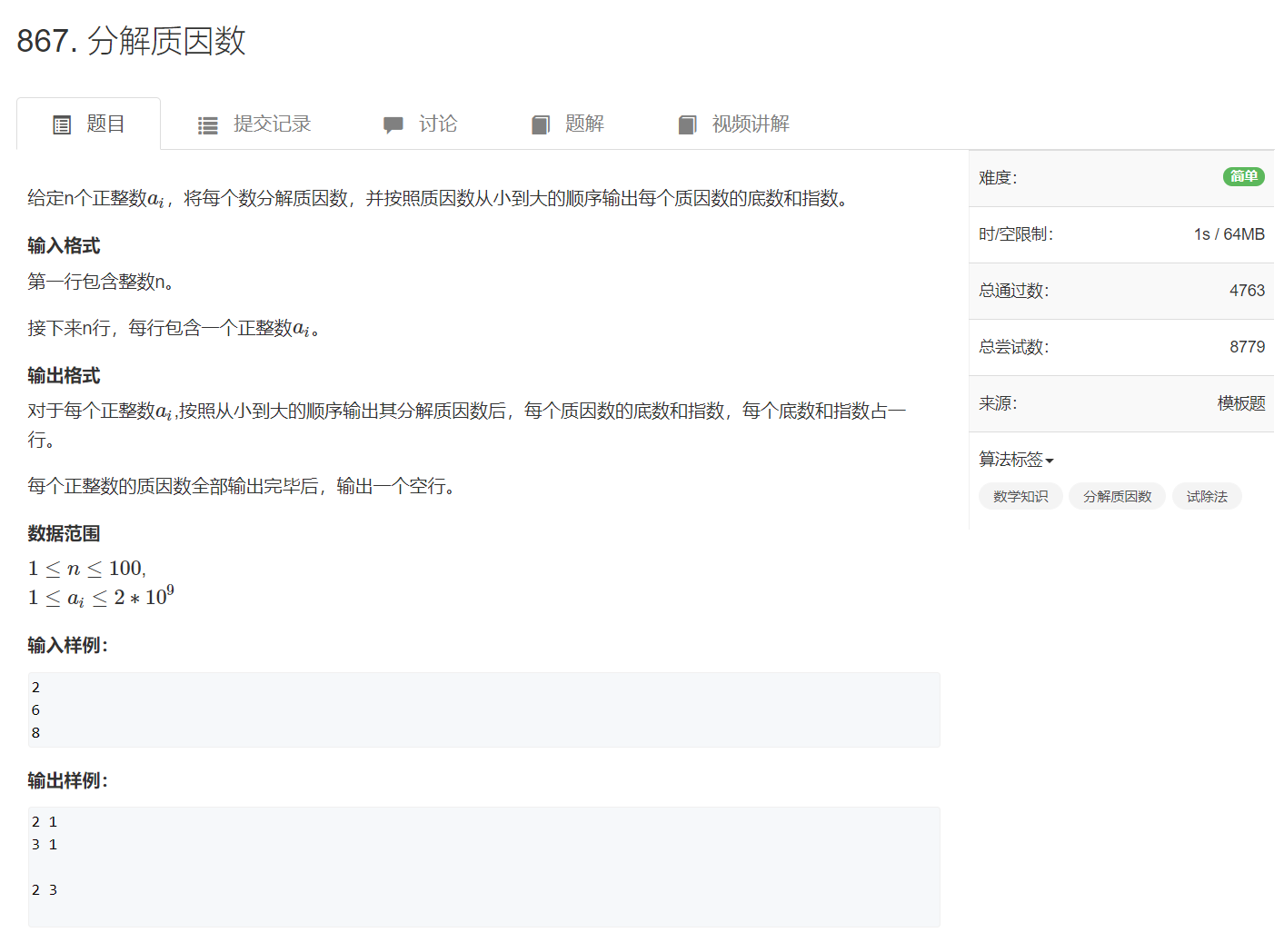
Task: Click the 输出样例 code block
Action: pos(484,868)
